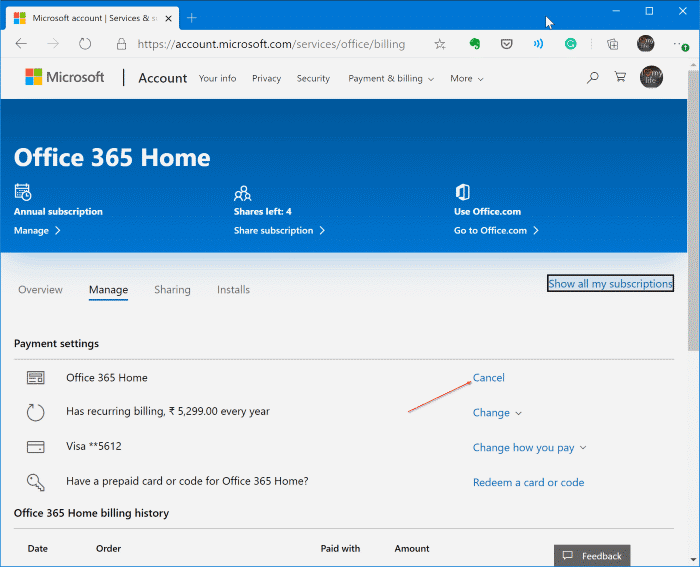This screenshot has height=567, width=700.
Task: Click the shares people icon
Action: pyautogui.click(x=242, y=193)
